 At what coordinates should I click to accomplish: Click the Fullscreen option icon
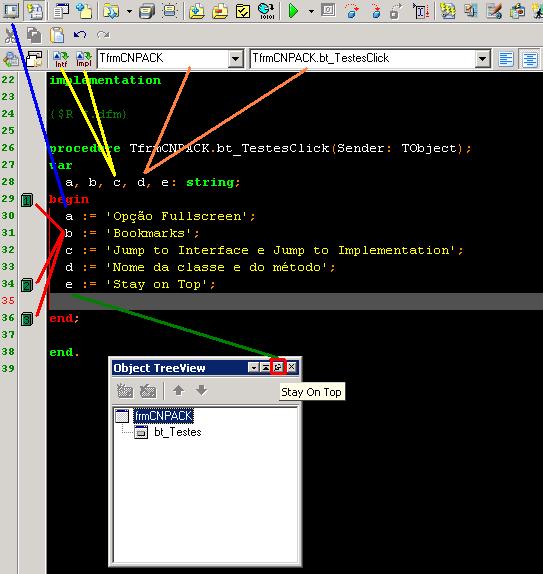click(x=11, y=11)
